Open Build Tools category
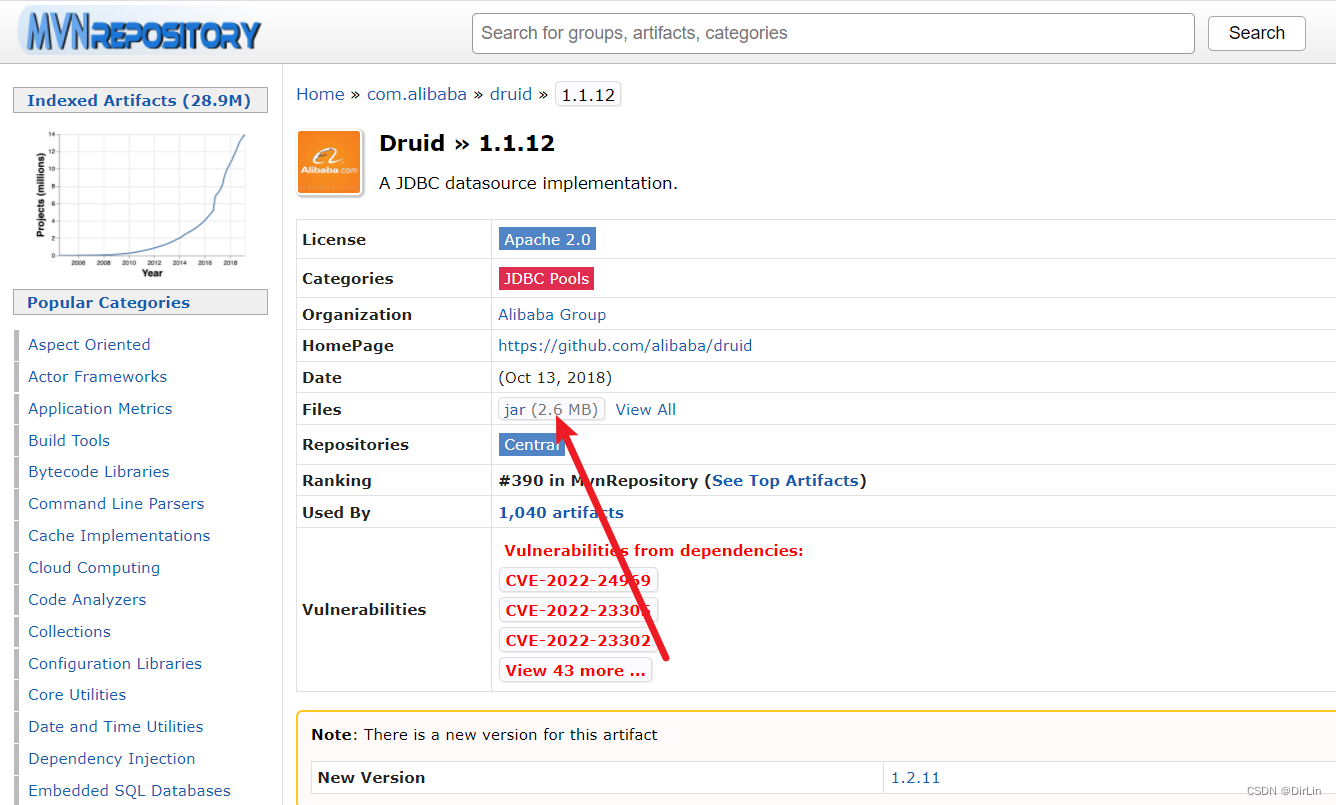 point(69,440)
